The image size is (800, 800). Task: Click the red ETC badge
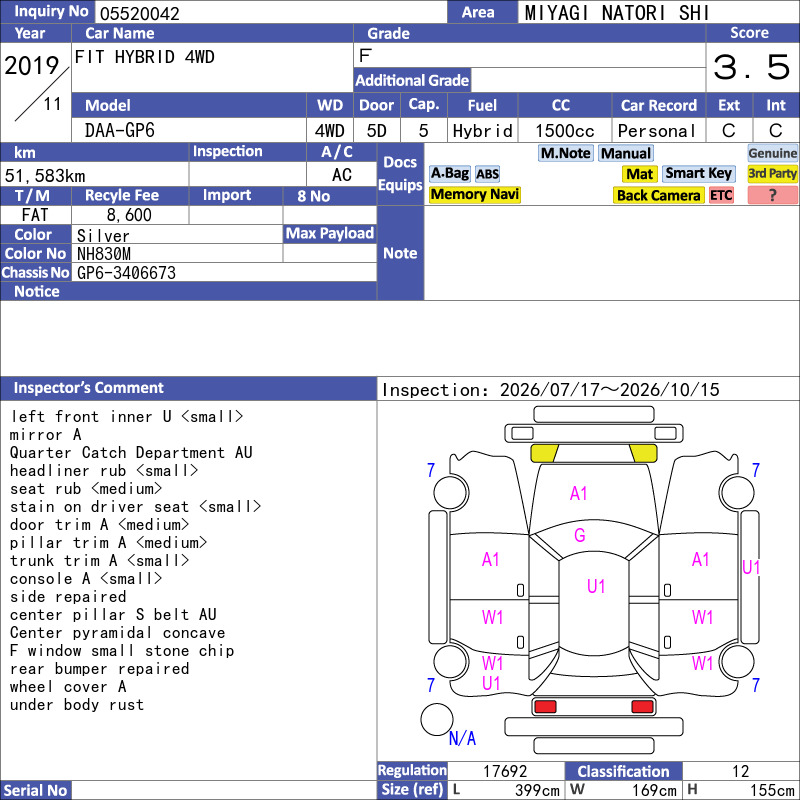point(721,195)
